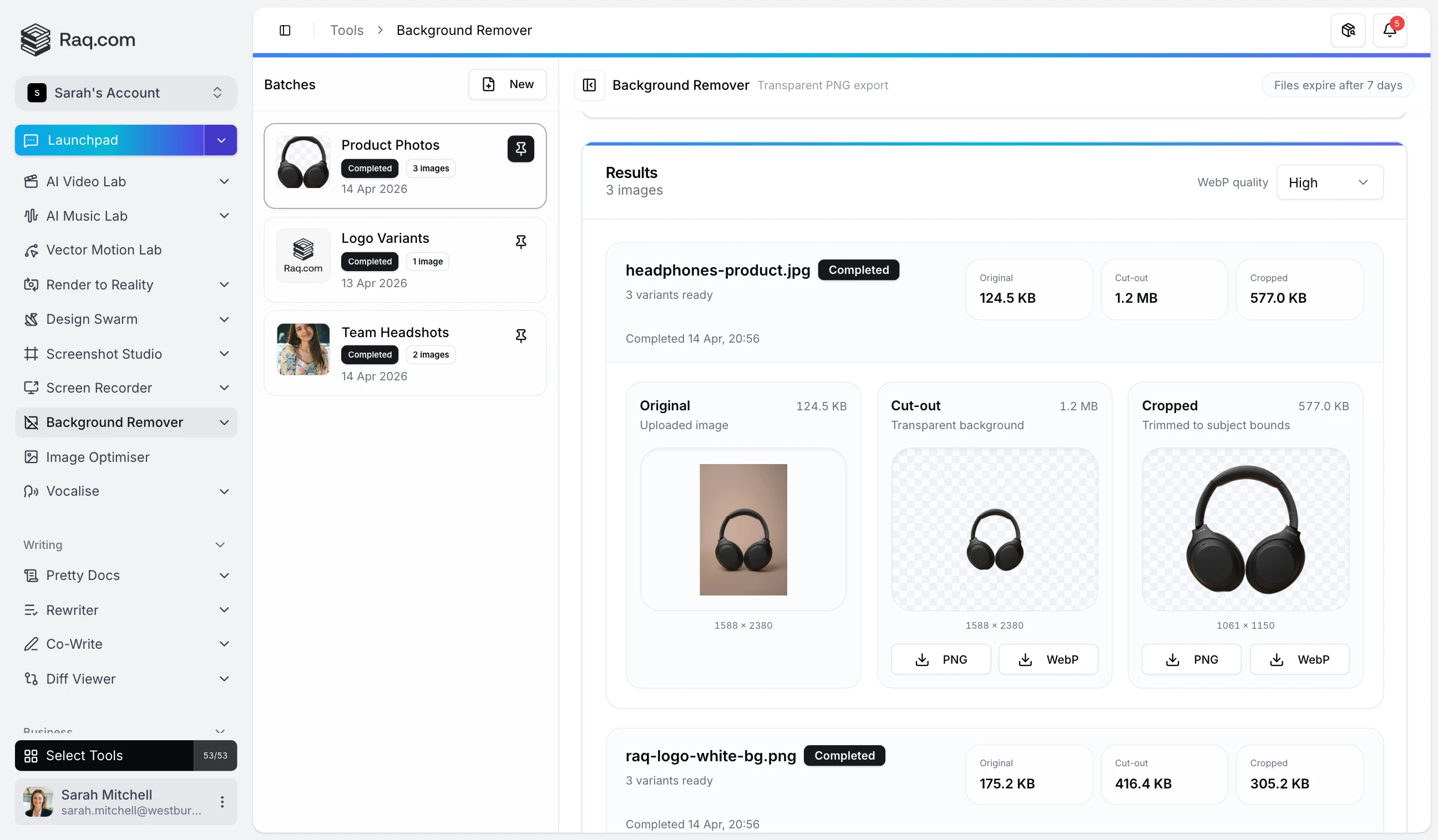Expand the Launchpad dropdown arrow
The width and height of the screenshot is (1438, 840).
[221, 140]
